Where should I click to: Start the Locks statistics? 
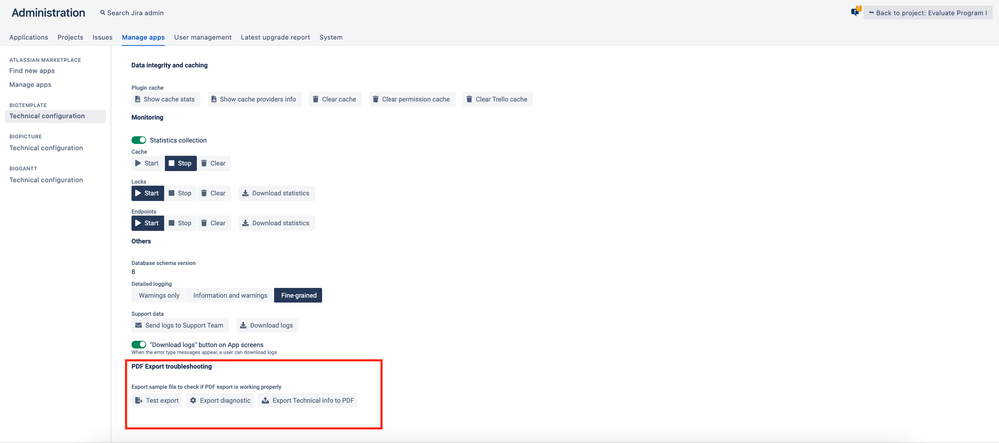147,193
